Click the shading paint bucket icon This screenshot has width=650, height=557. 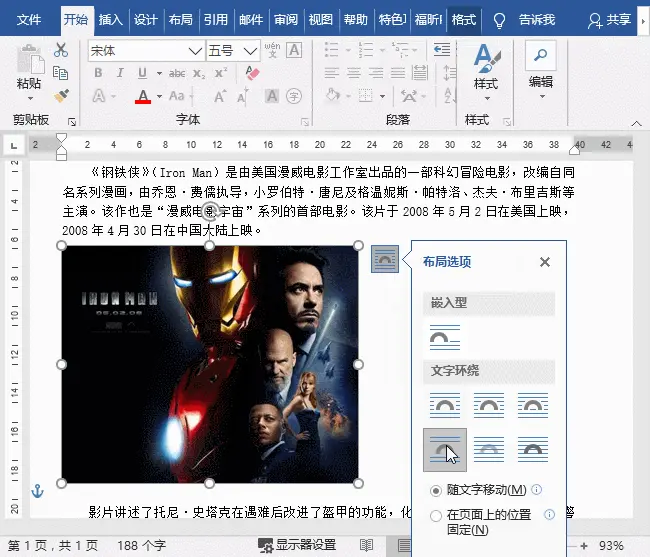pyautogui.click(x=333, y=96)
